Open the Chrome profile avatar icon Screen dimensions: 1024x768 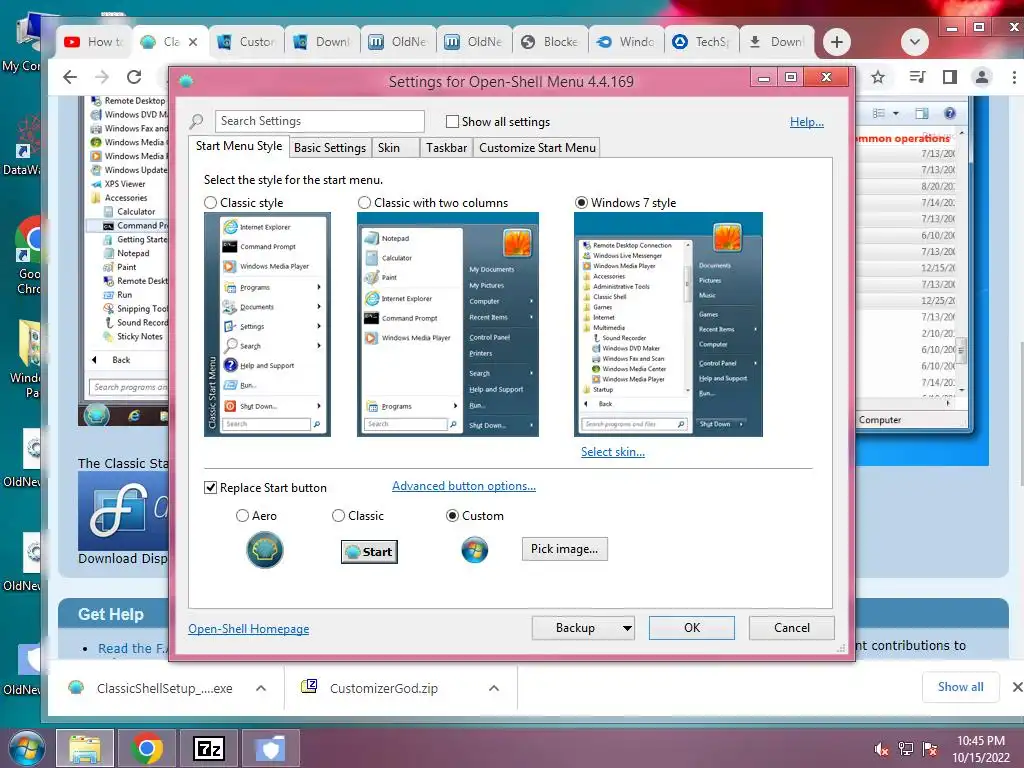tap(982, 77)
